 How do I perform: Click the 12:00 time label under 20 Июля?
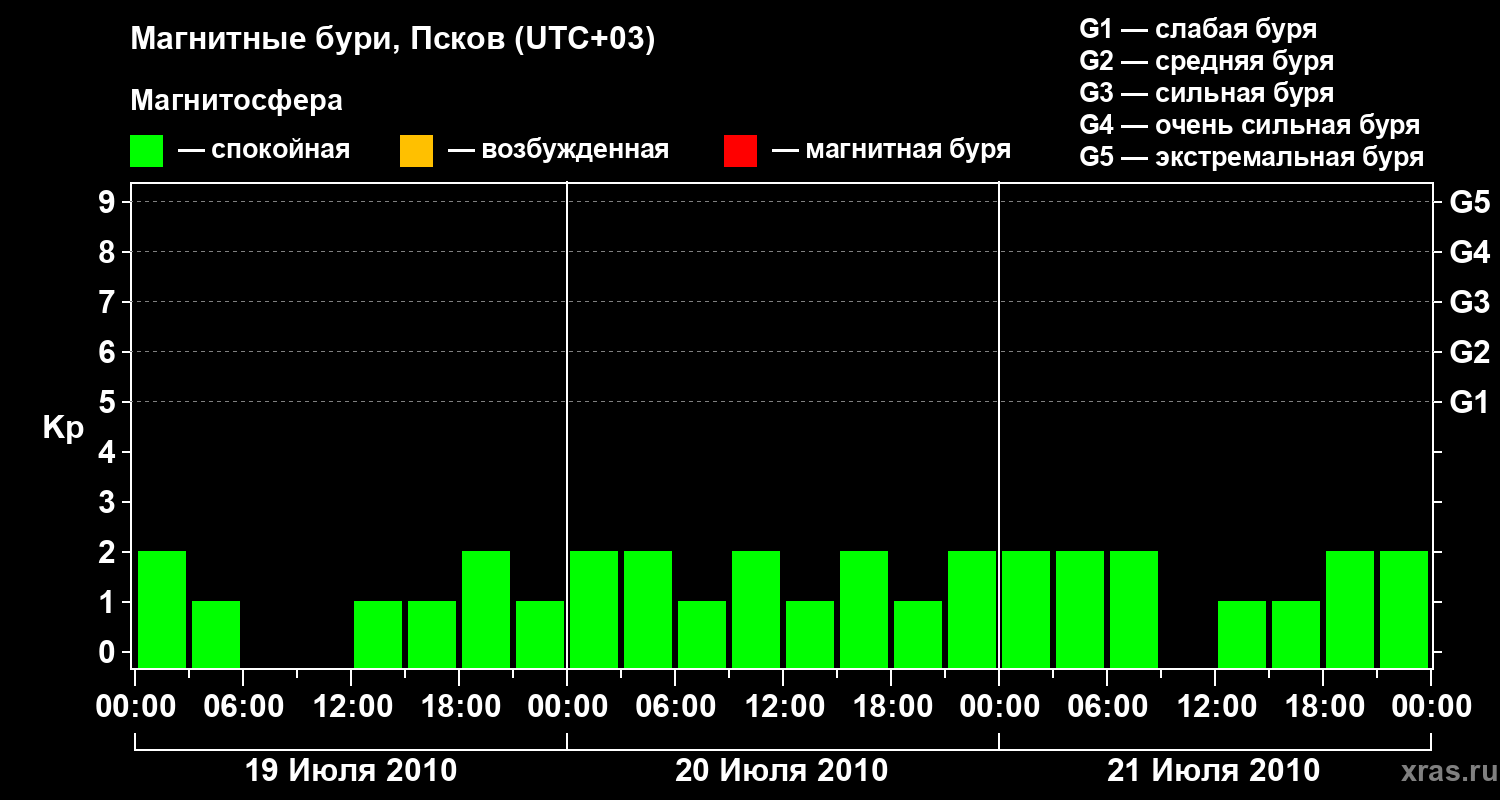click(x=783, y=707)
